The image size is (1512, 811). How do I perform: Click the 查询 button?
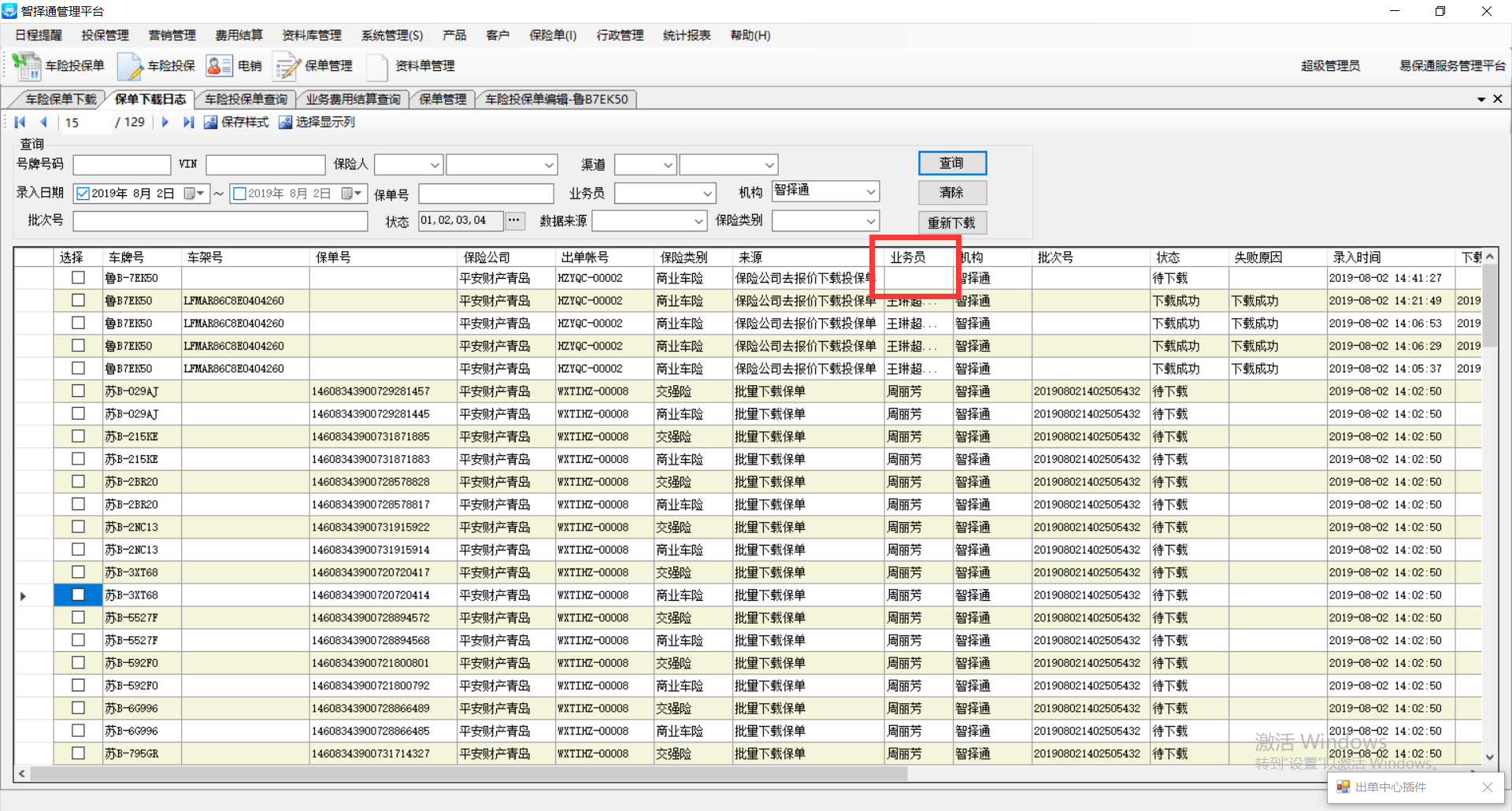(951, 163)
